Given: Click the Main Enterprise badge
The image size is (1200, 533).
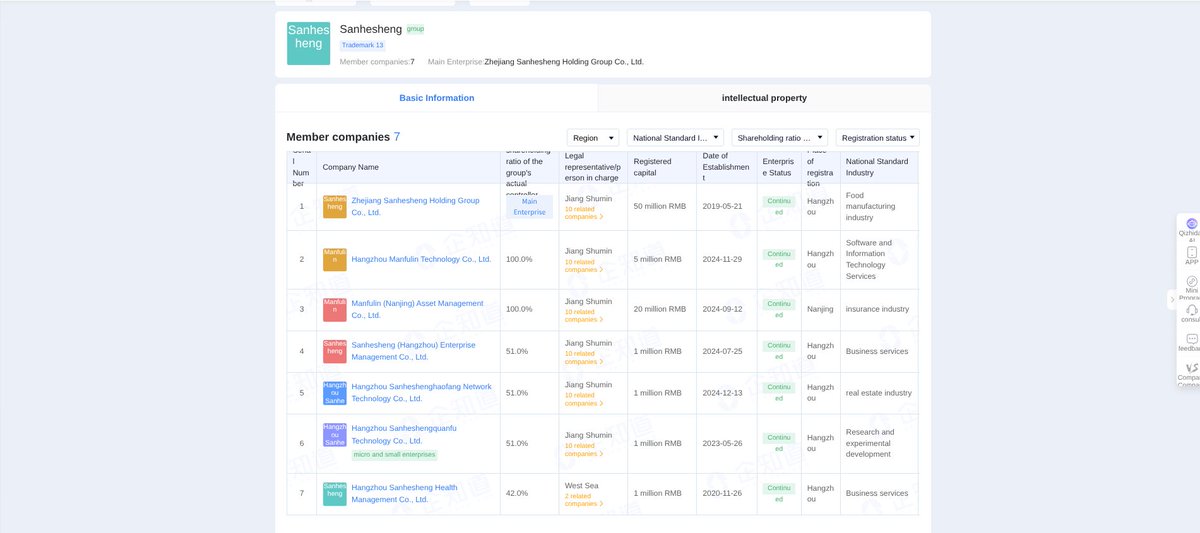Looking at the screenshot, I should point(529,207).
